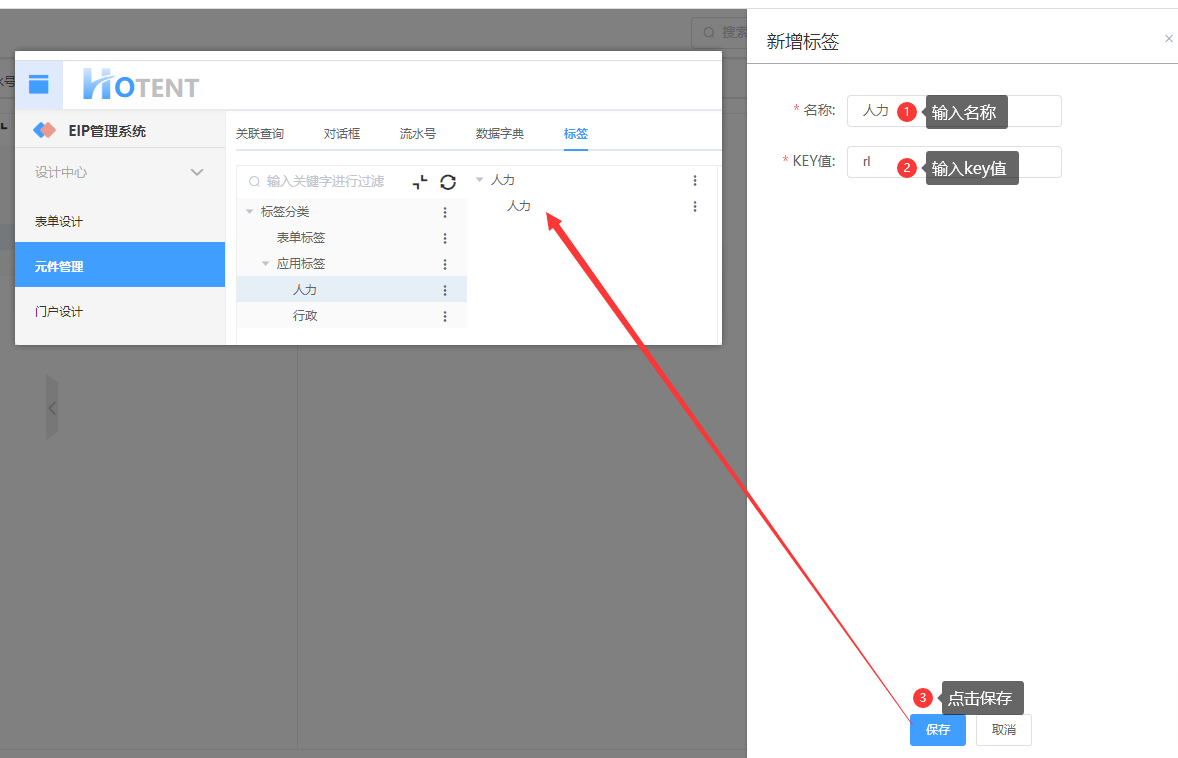
Task: Select the 标签 tab
Action: click(x=575, y=134)
